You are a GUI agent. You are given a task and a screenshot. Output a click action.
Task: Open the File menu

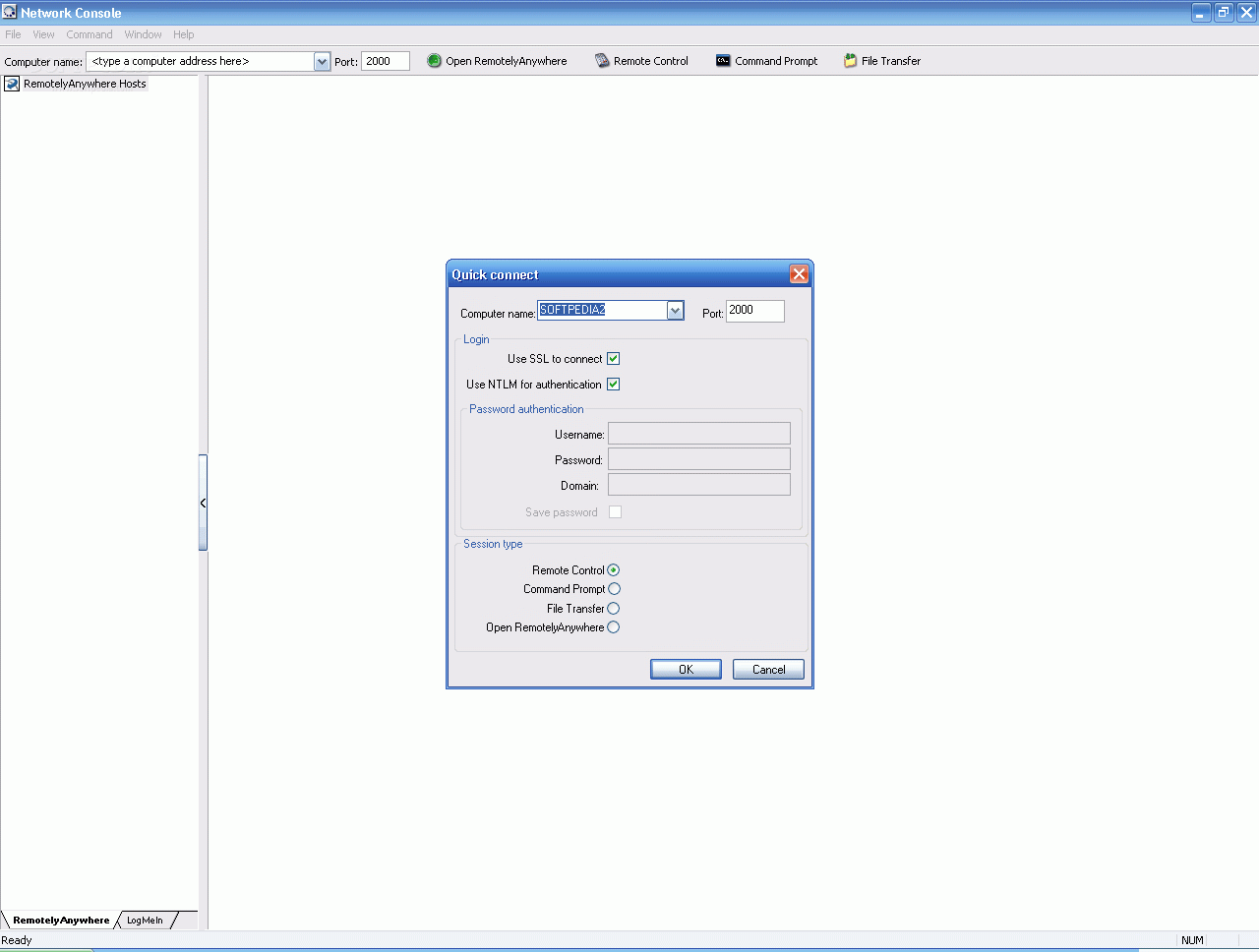pyautogui.click(x=13, y=34)
